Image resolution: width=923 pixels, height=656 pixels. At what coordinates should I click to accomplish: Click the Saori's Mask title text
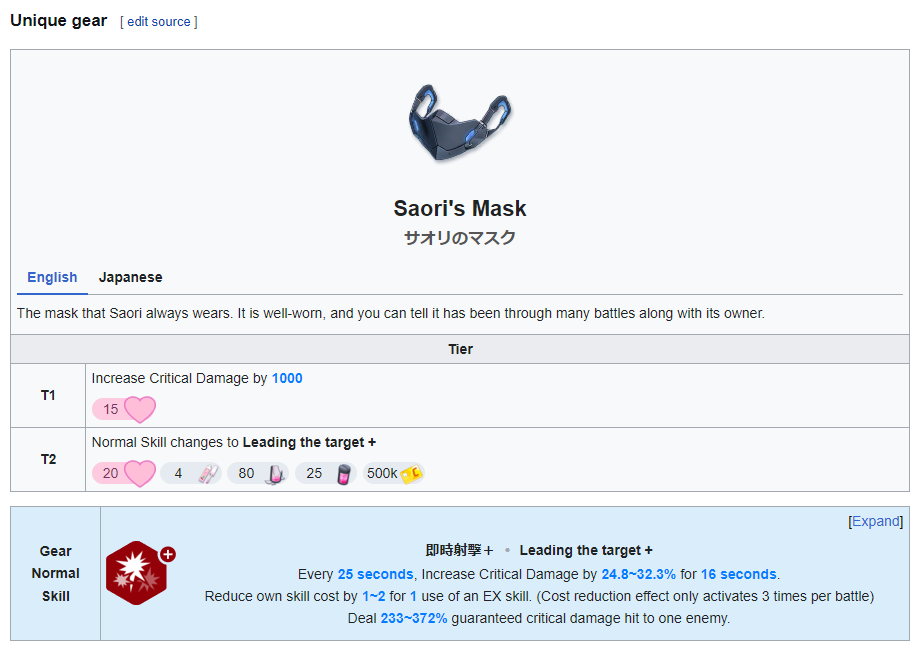460,208
